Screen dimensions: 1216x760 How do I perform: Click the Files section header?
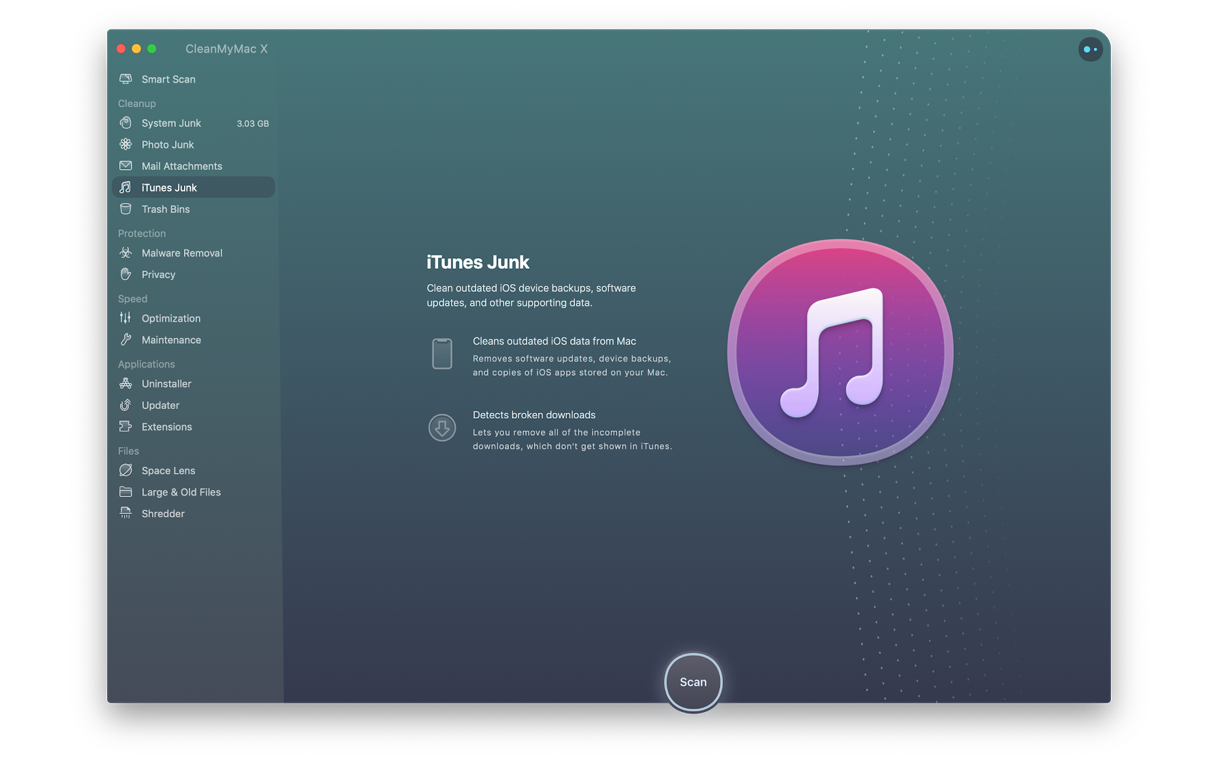(128, 451)
